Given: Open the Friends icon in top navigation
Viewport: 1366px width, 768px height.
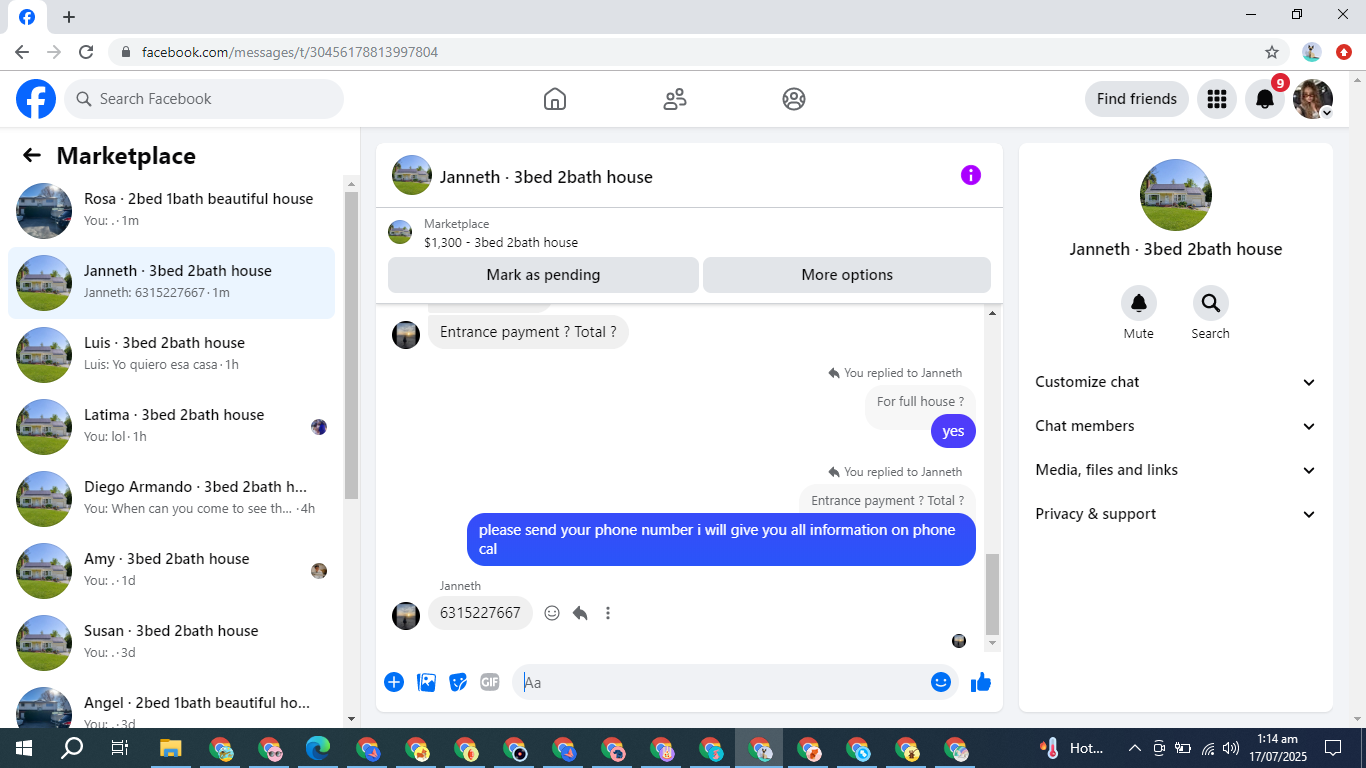Looking at the screenshot, I should point(675,99).
